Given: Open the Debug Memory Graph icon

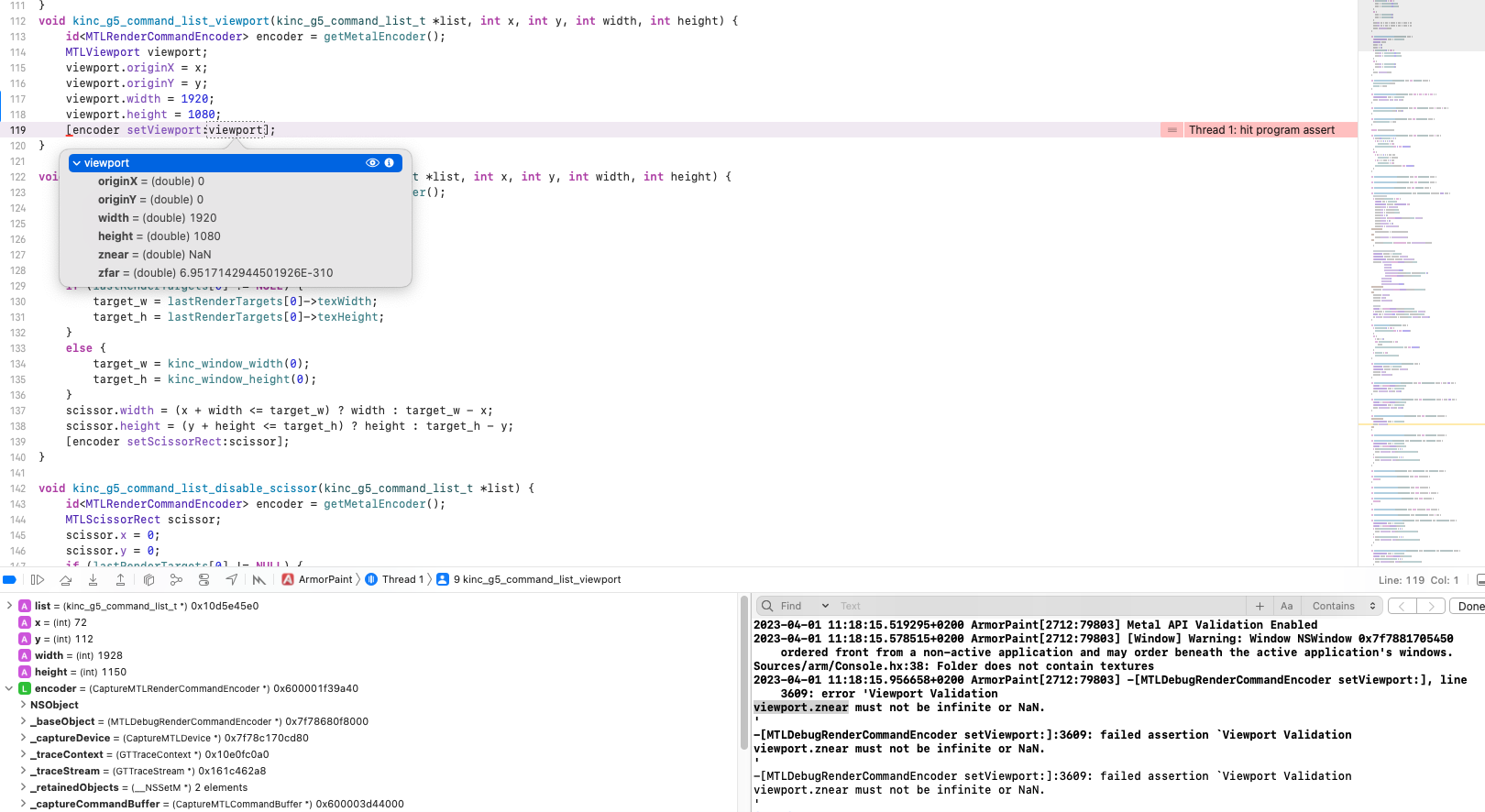Looking at the screenshot, I should [x=177, y=579].
